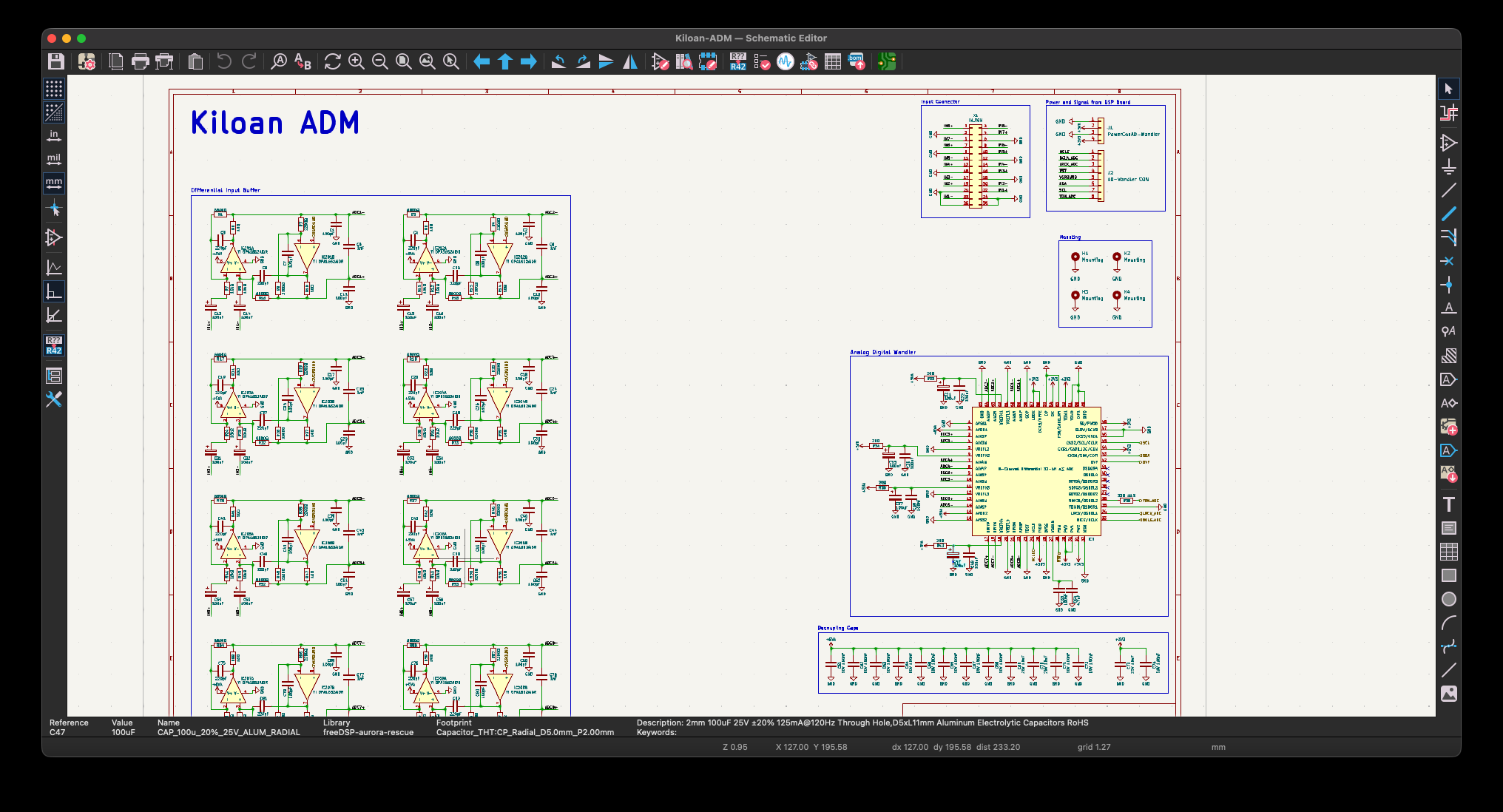Switch units to mils
The width and height of the screenshot is (1503, 812).
point(54,160)
